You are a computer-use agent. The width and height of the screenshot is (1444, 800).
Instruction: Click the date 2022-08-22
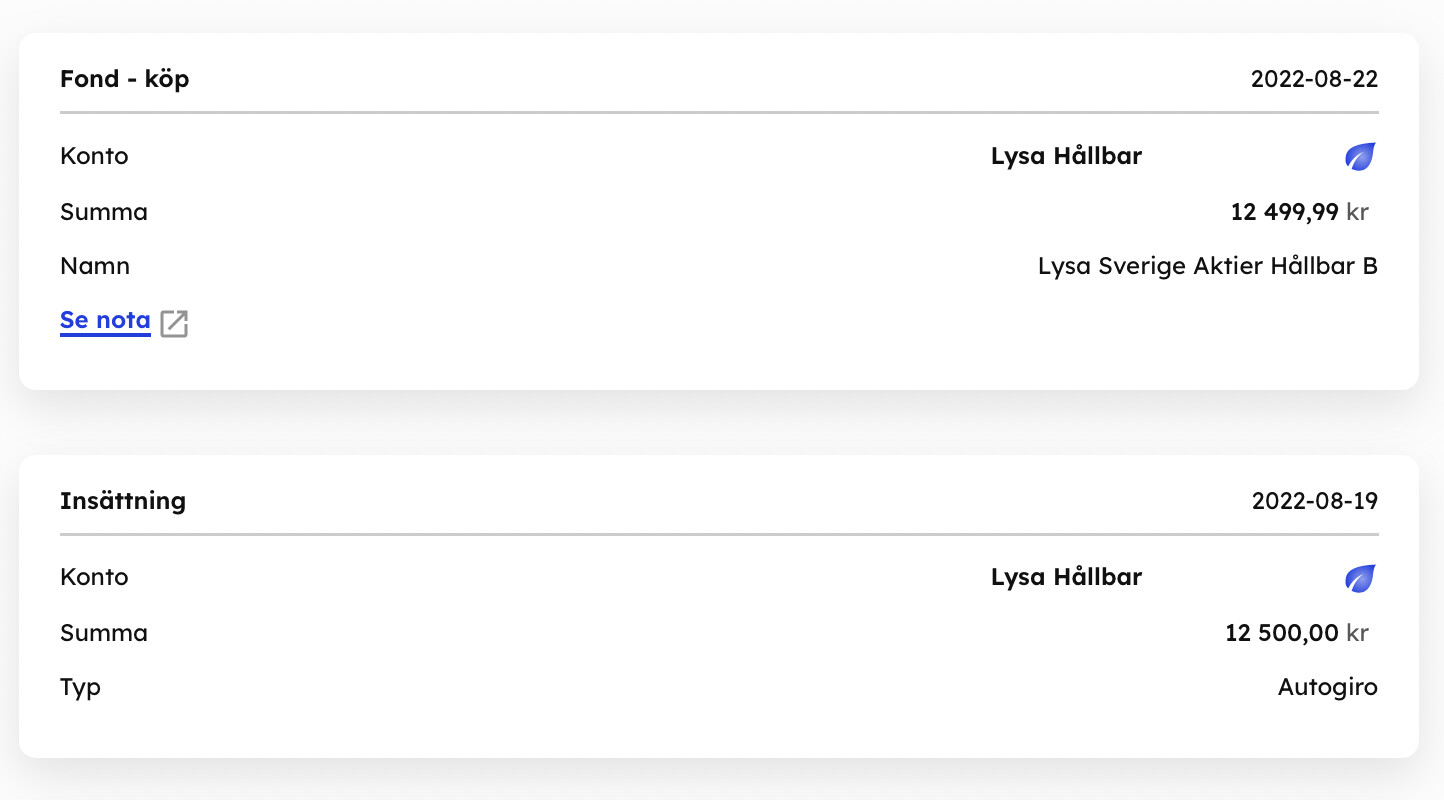(1314, 80)
